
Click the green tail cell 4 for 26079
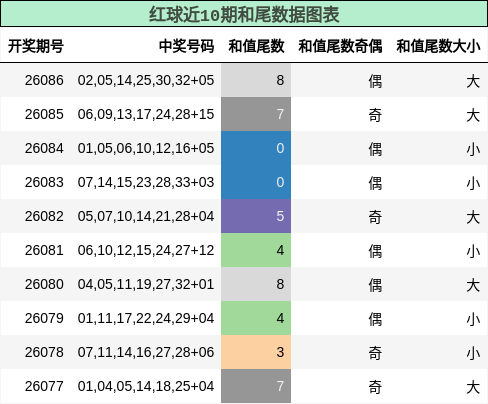(256, 318)
